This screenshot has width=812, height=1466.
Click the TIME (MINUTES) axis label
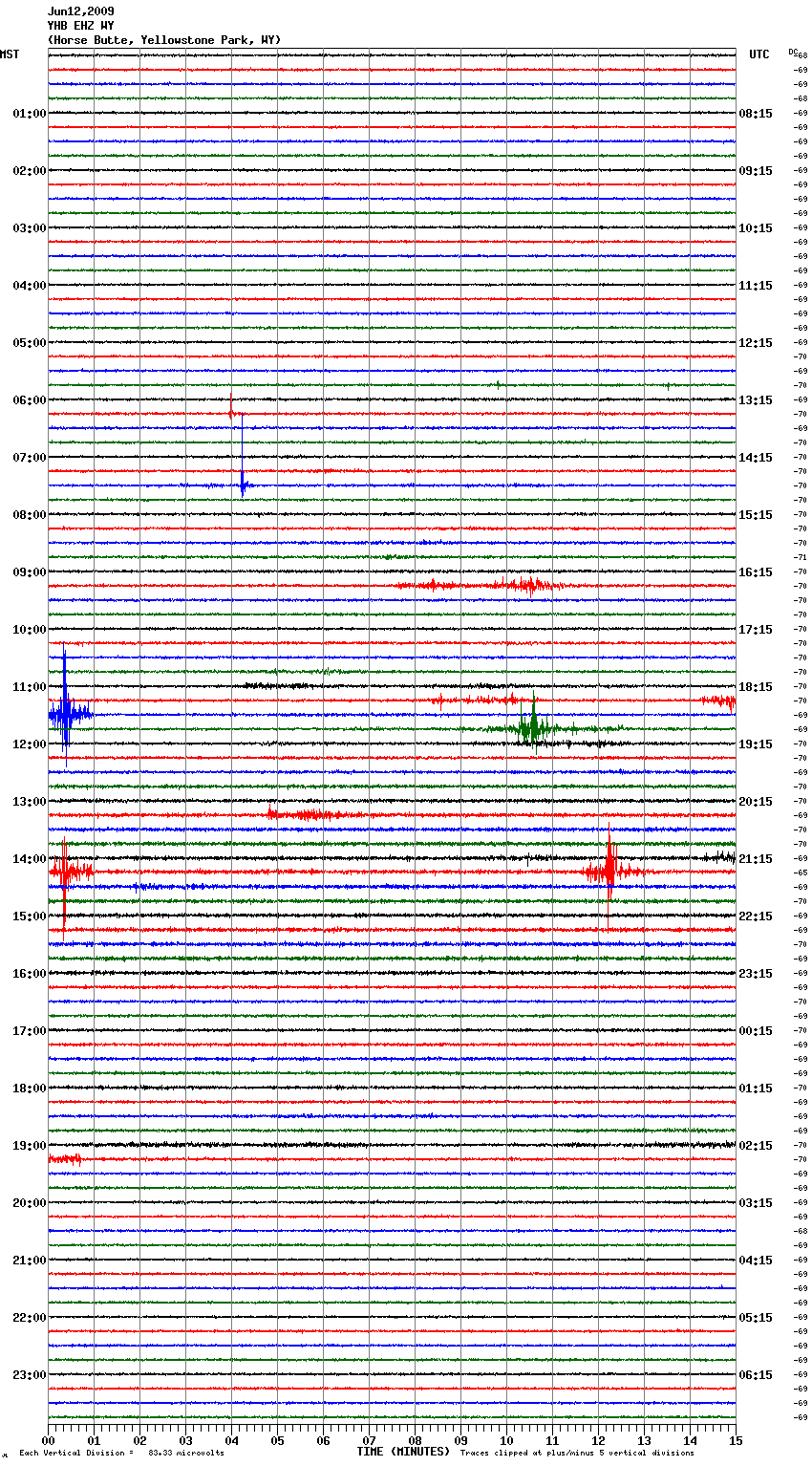(x=403, y=1452)
